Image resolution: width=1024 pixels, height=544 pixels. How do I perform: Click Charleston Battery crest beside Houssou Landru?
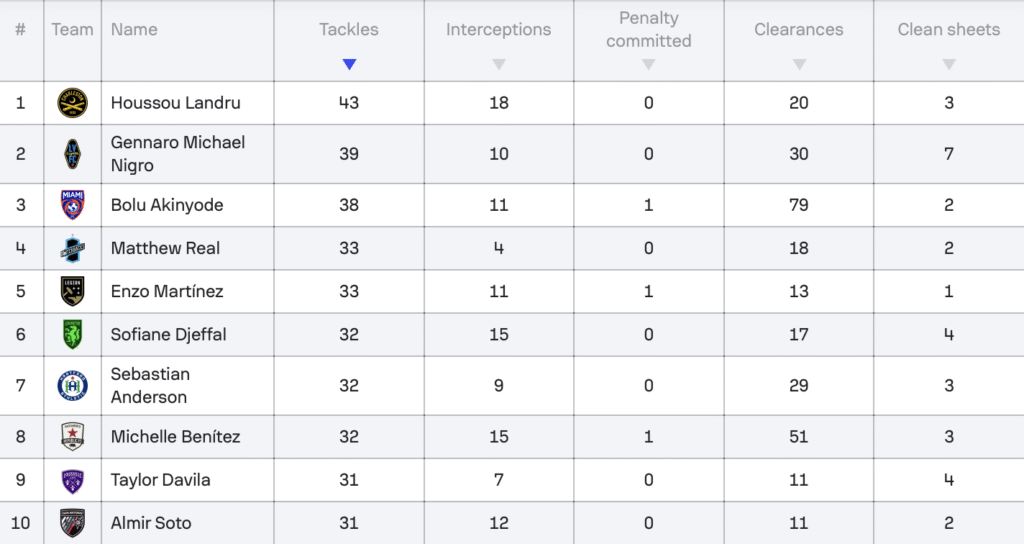pos(72,103)
